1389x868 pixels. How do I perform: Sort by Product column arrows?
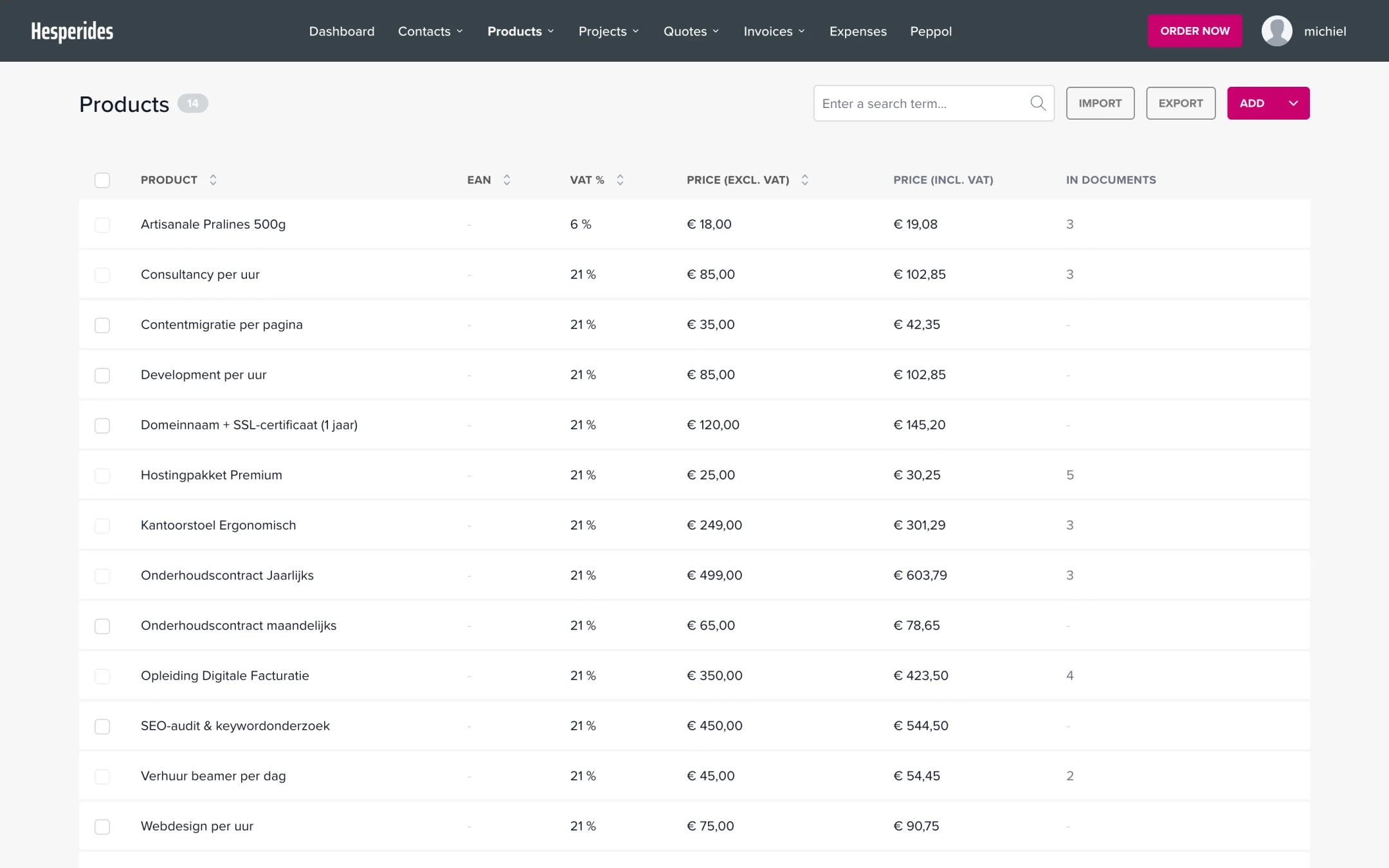(213, 180)
